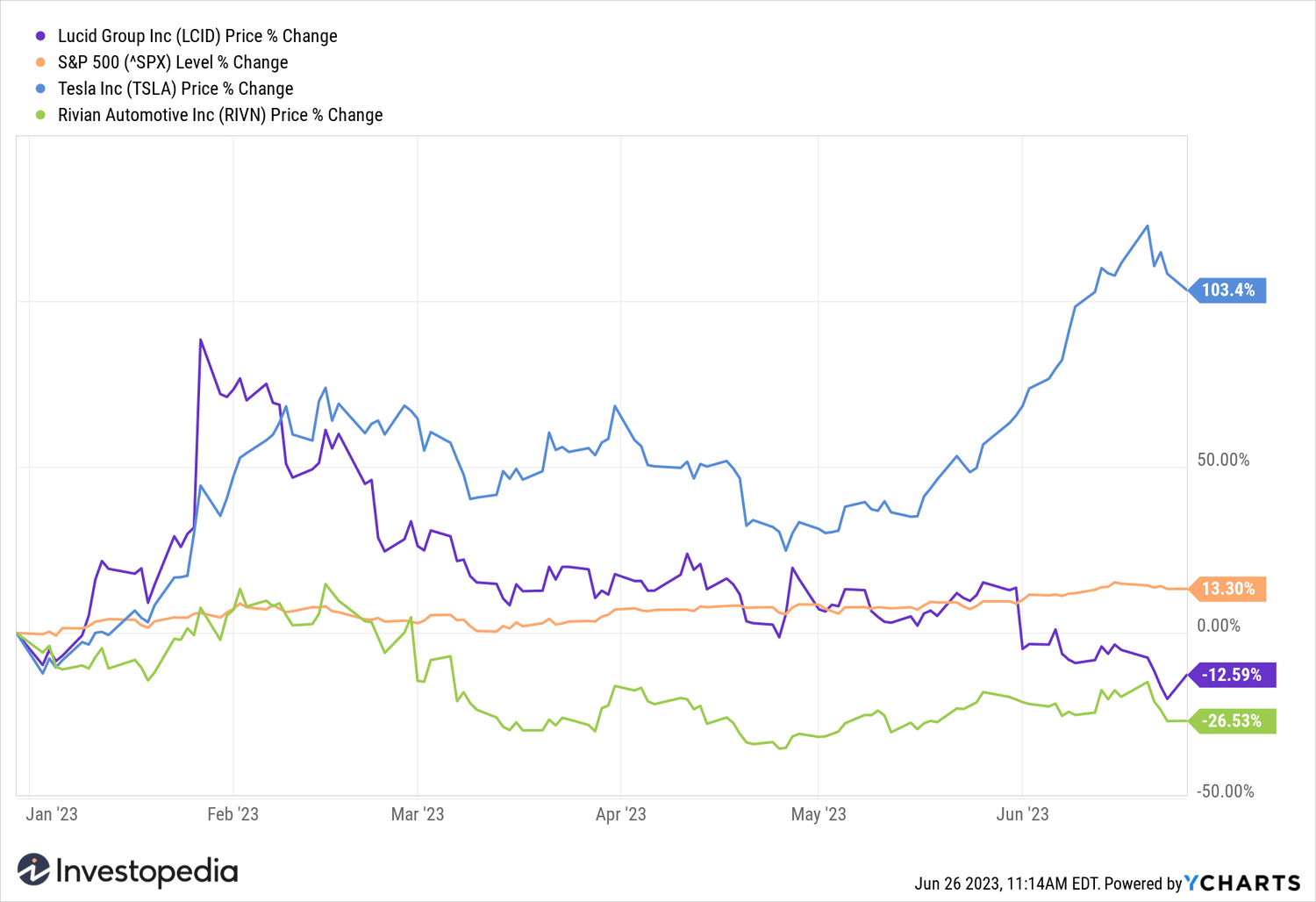
Task: Open the Investopedia wordmark link
Action: click(x=147, y=871)
